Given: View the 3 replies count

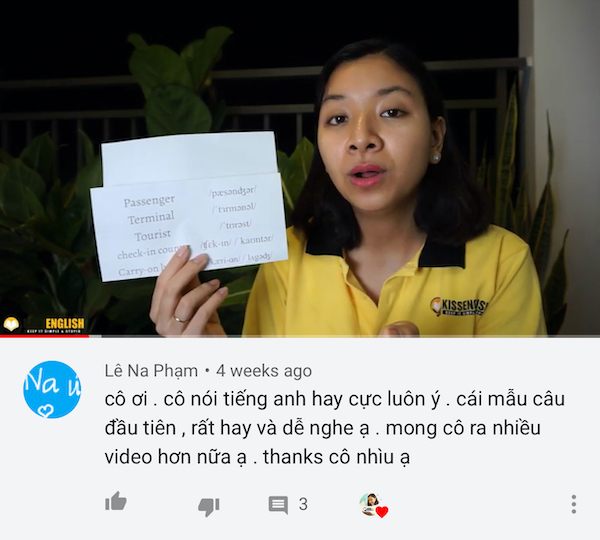Looking at the screenshot, I should click(x=303, y=504).
